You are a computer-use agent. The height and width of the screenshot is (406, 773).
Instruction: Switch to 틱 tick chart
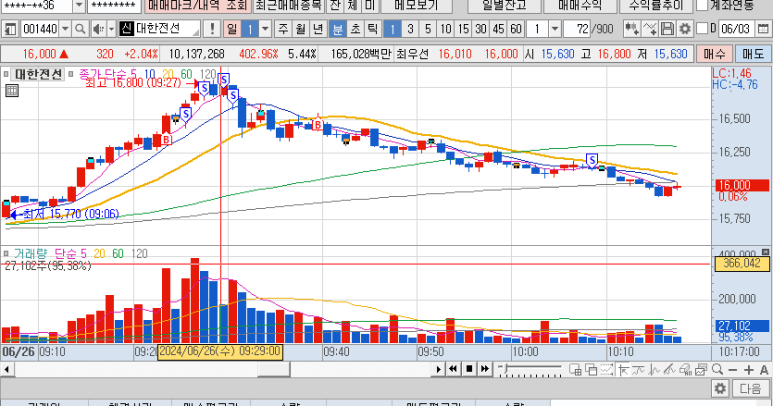[x=372, y=29]
